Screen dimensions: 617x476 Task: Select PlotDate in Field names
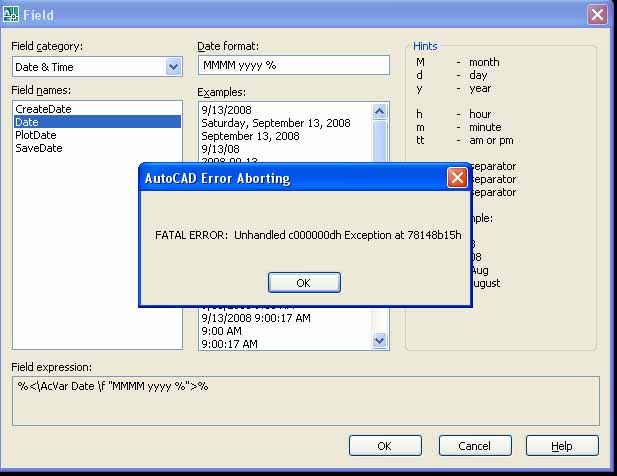pos(97,135)
